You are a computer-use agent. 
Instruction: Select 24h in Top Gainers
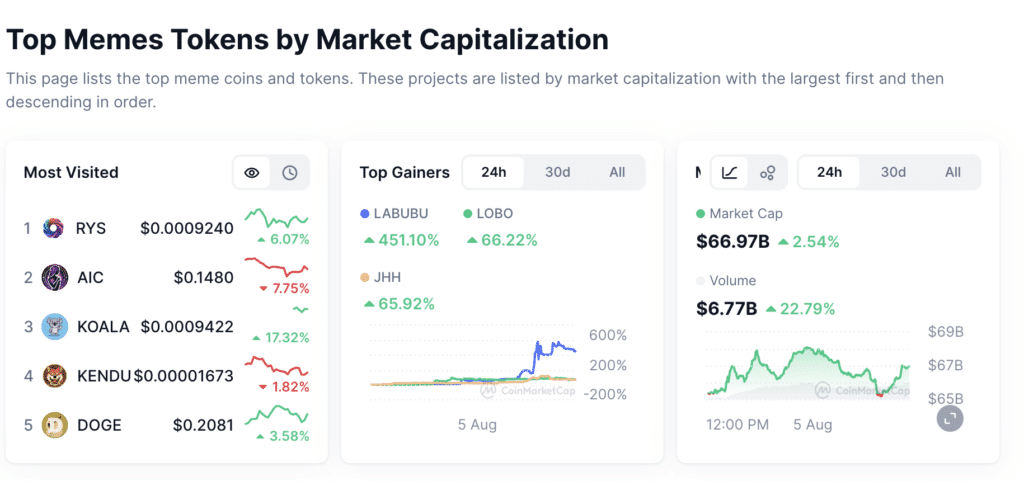point(494,172)
